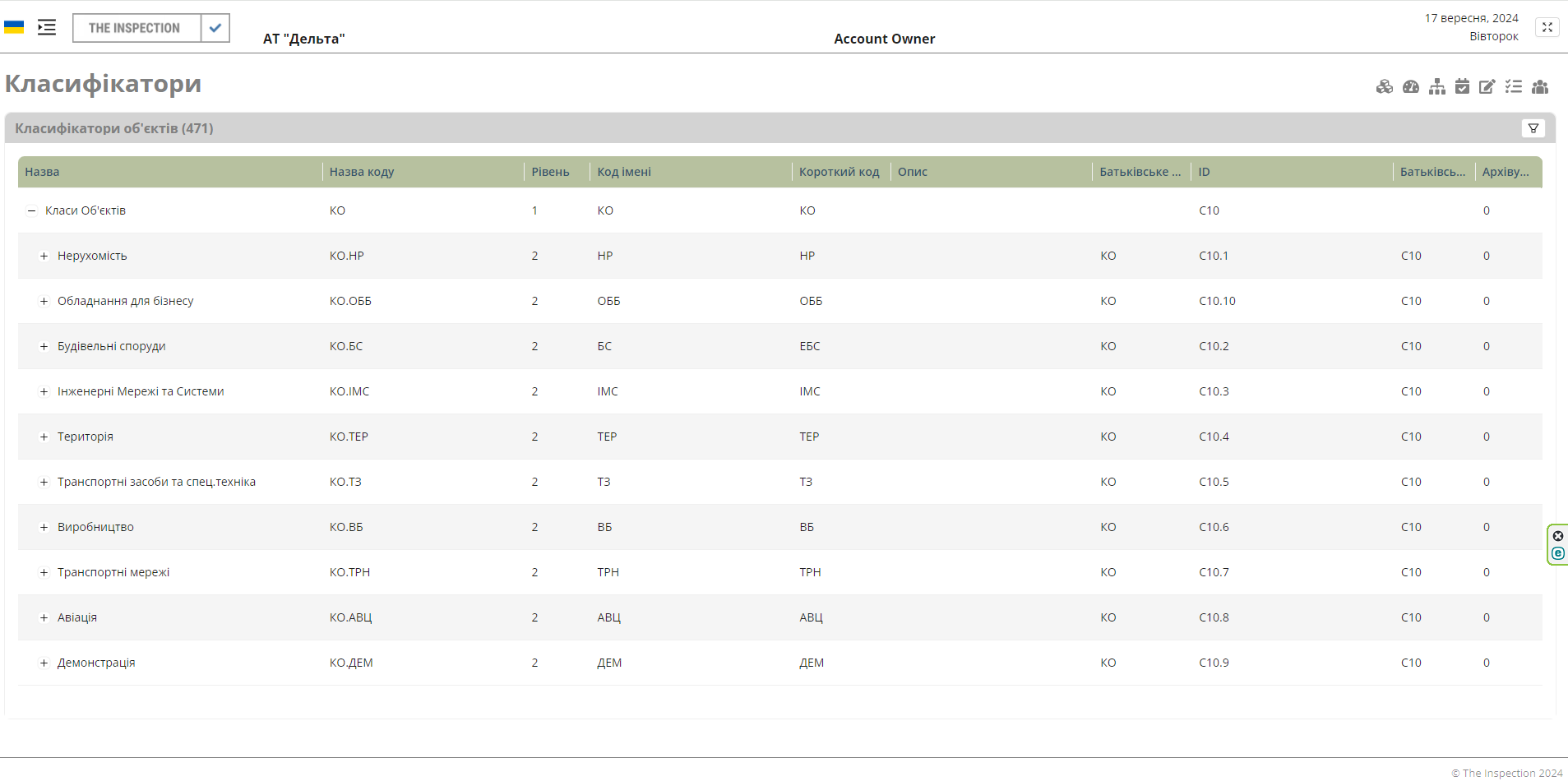This screenshot has width=1568, height=781.
Task: Expand the Нерухомість row
Action: [44, 256]
